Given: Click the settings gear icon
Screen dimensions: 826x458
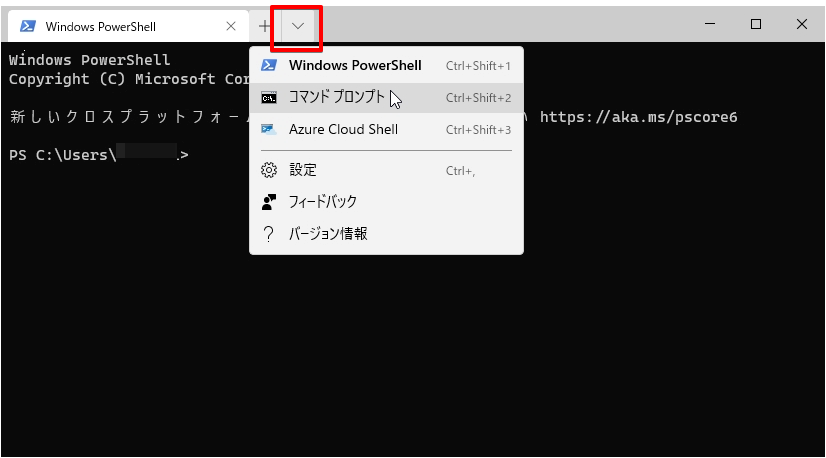Looking at the screenshot, I should [x=269, y=170].
